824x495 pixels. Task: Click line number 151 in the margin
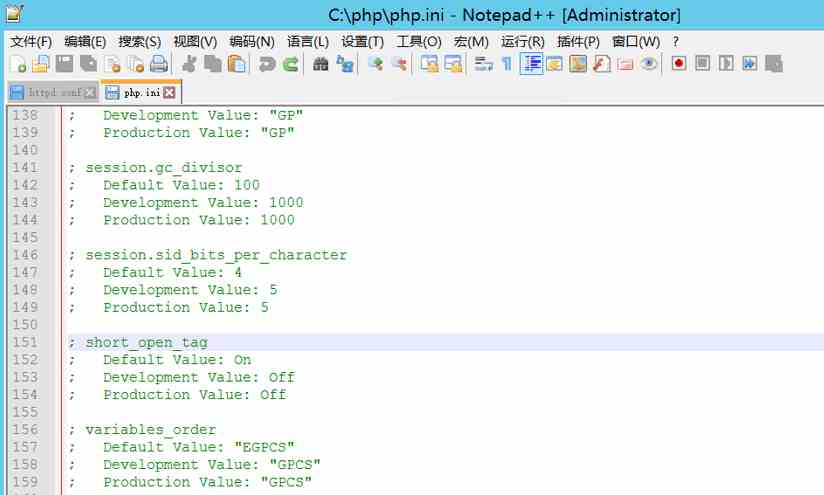(25, 342)
